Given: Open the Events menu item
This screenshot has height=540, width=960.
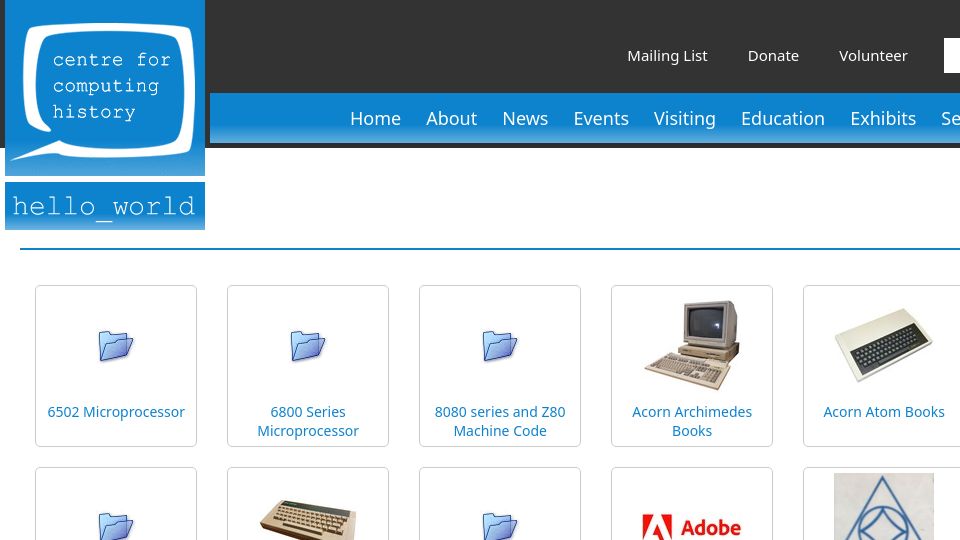Looking at the screenshot, I should 601,118.
